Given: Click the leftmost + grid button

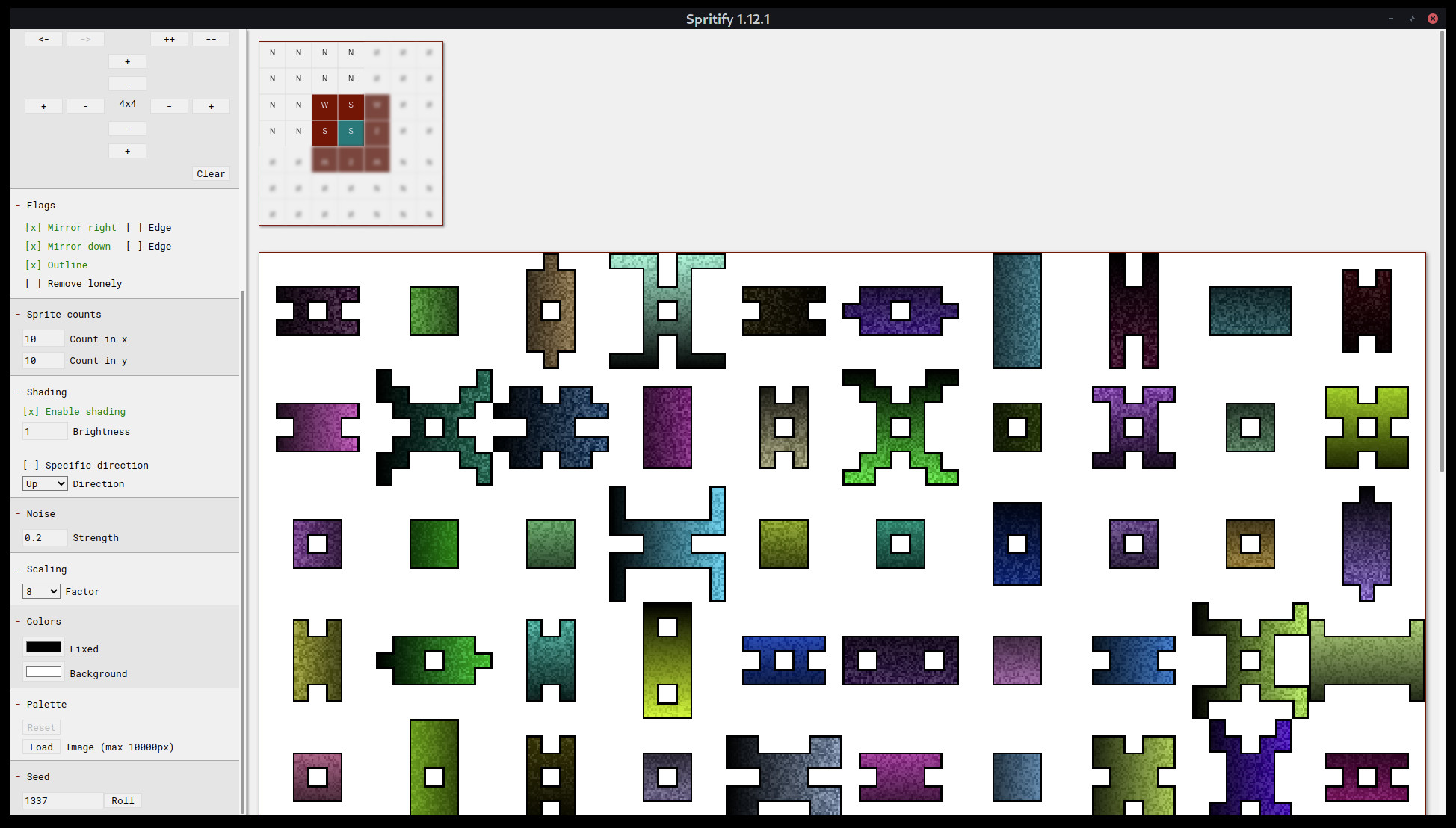Looking at the screenshot, I should (x=43, y=105).
